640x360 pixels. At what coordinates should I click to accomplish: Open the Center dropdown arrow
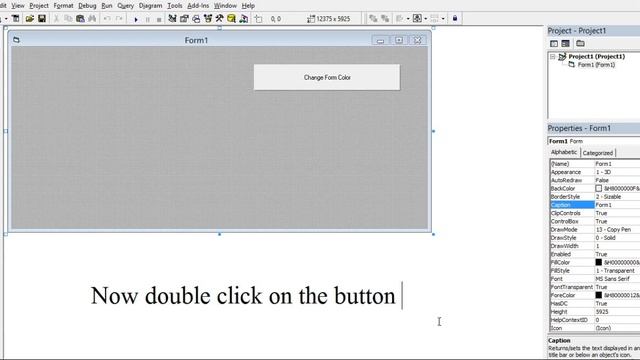click(x=425, y=19)
